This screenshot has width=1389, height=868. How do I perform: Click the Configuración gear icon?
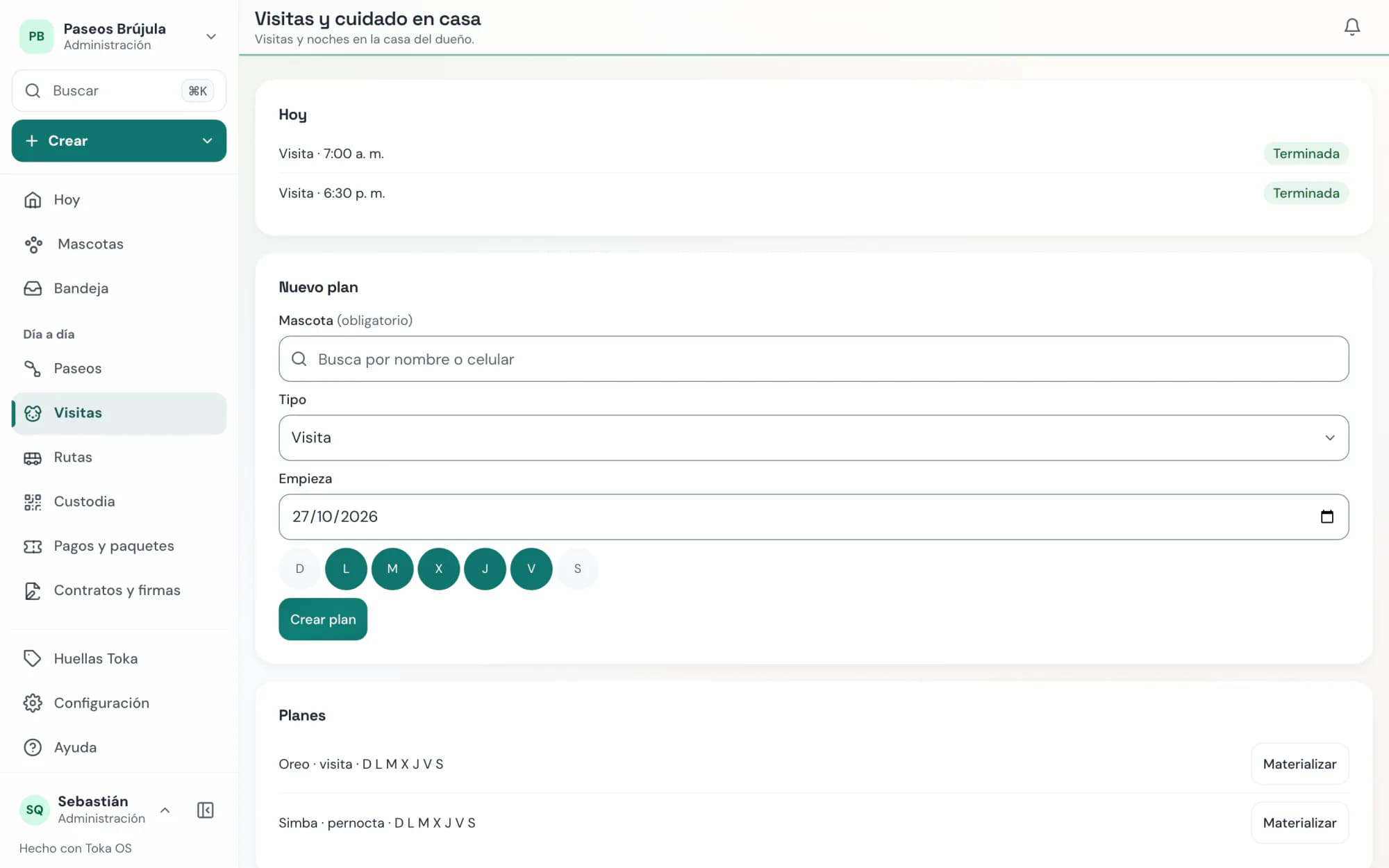33,703
